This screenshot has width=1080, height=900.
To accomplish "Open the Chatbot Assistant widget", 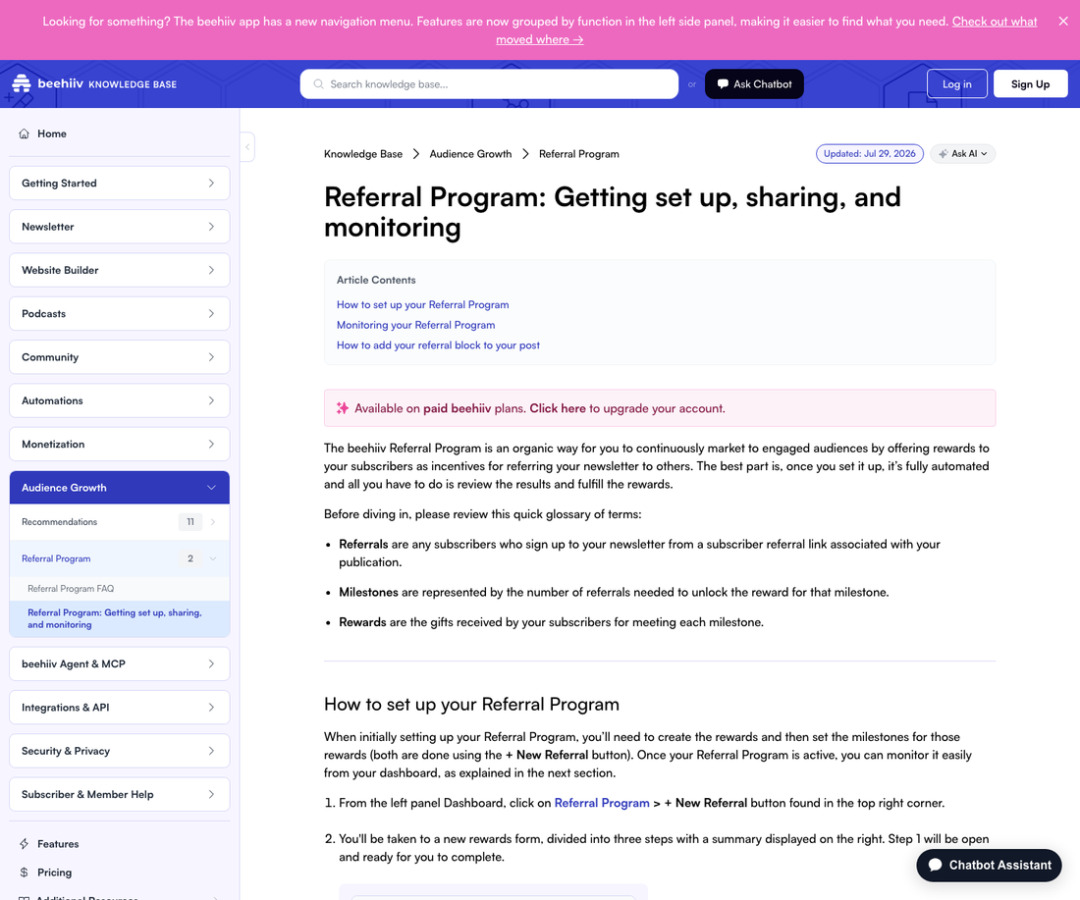I will click(x=989, y=865).
